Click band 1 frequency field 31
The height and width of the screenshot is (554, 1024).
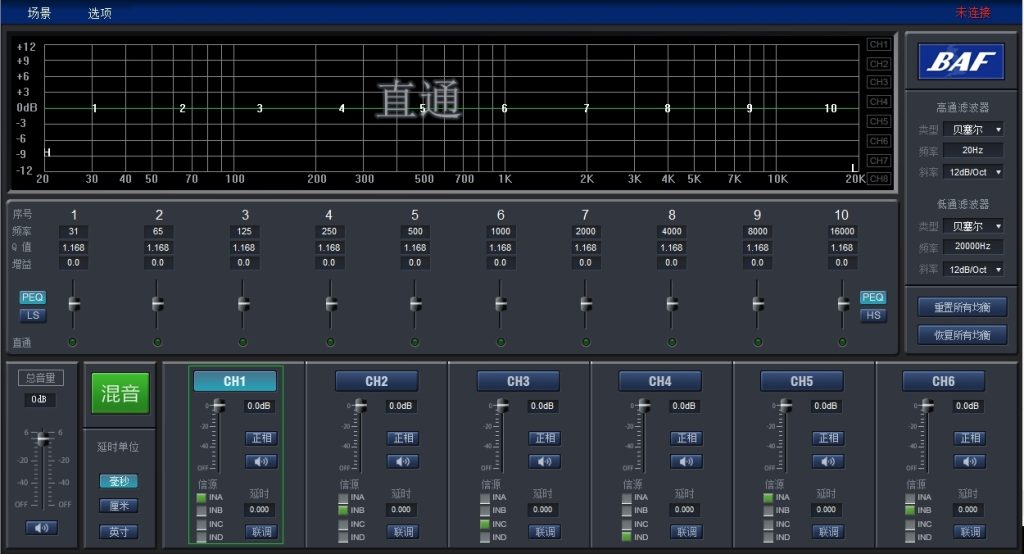(x=73, y=231)
